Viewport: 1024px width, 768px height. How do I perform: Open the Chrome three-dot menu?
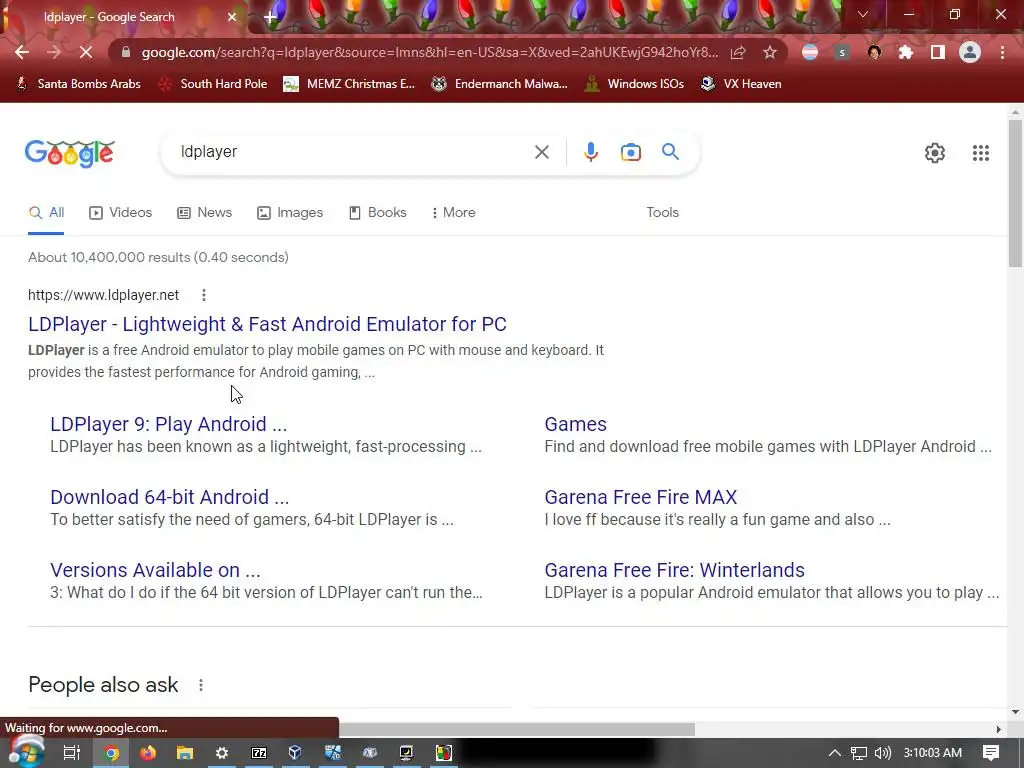[1002, 52]
